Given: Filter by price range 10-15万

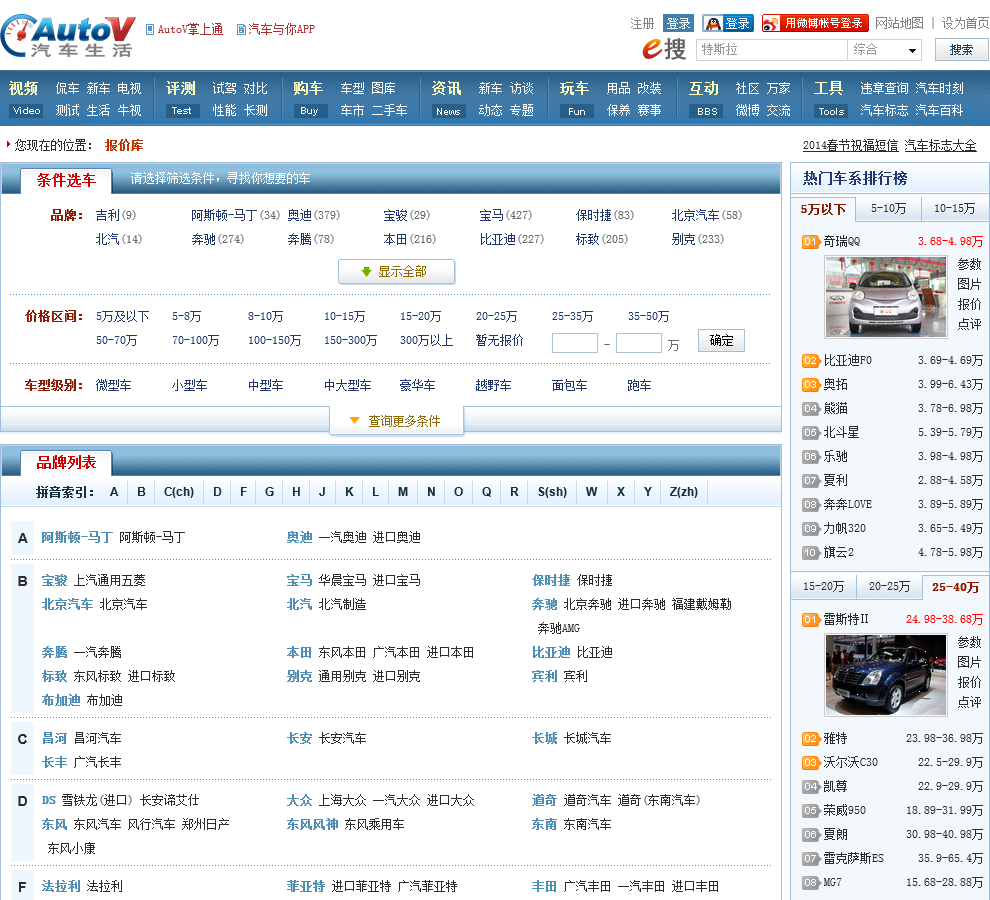Looking at the screenshot, I should coord(344,316).
